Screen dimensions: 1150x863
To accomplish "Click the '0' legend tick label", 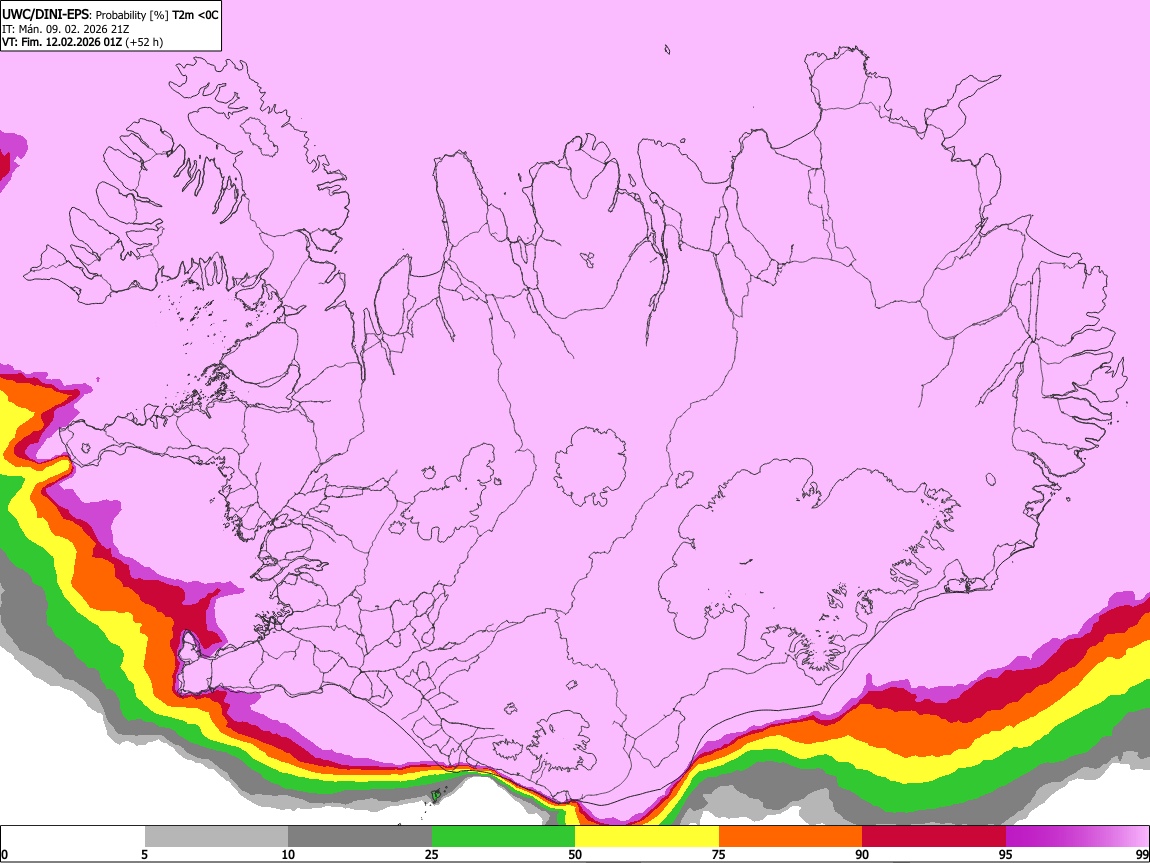I will [4, 855].
